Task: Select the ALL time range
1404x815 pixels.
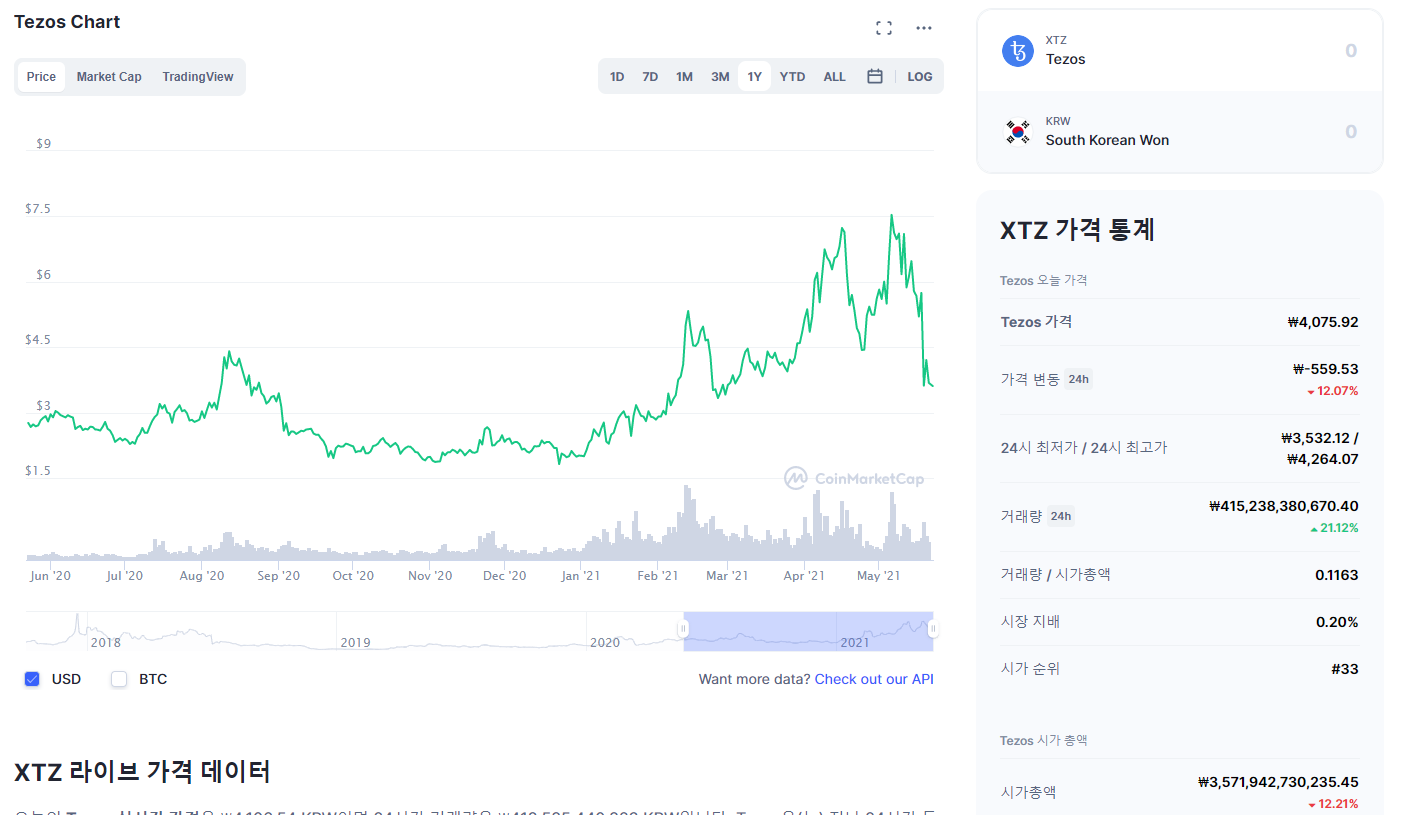Action: pos(835,77)
